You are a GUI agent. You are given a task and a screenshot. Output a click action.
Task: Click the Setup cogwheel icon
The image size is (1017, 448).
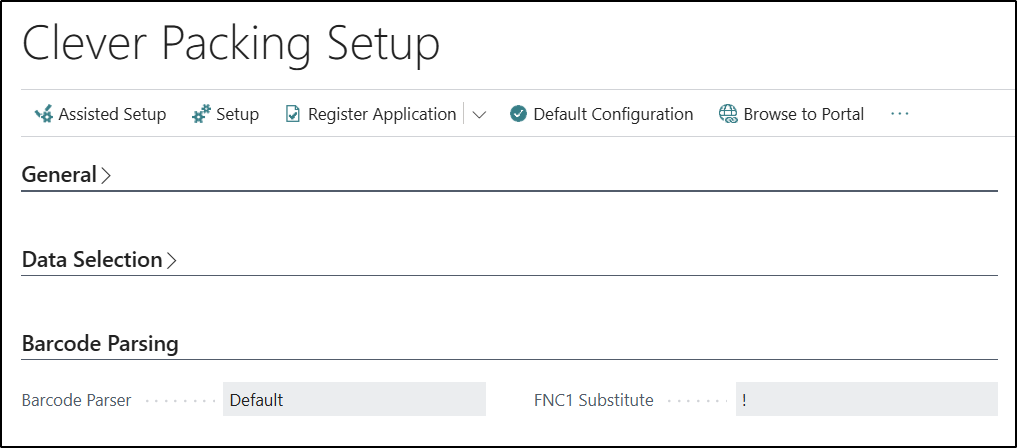point(201,115)
